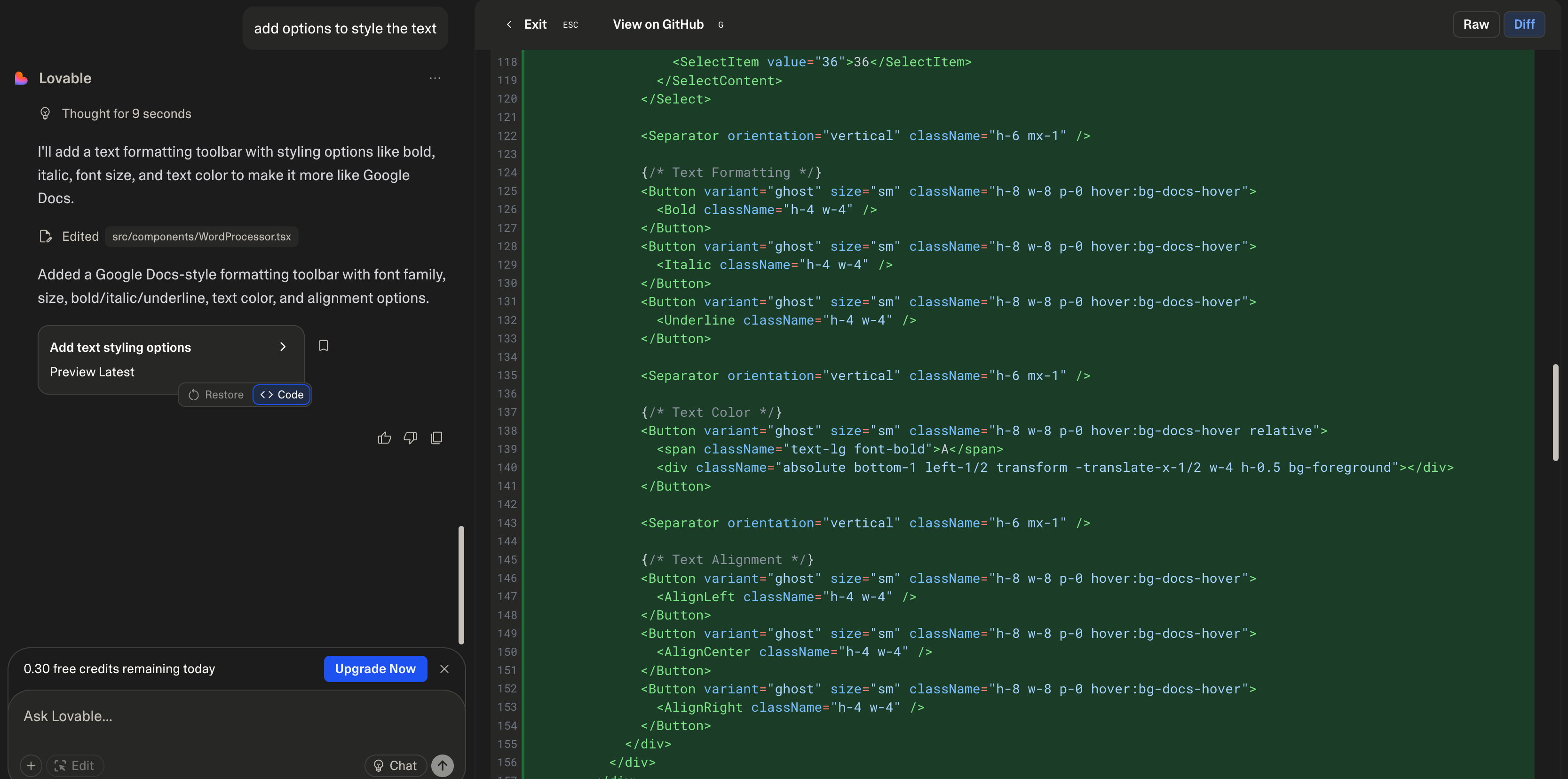This screenshot has width=1568, height=779.
Task: Click the span text-lg font-bold line
Action: click(x=830, y=449)
